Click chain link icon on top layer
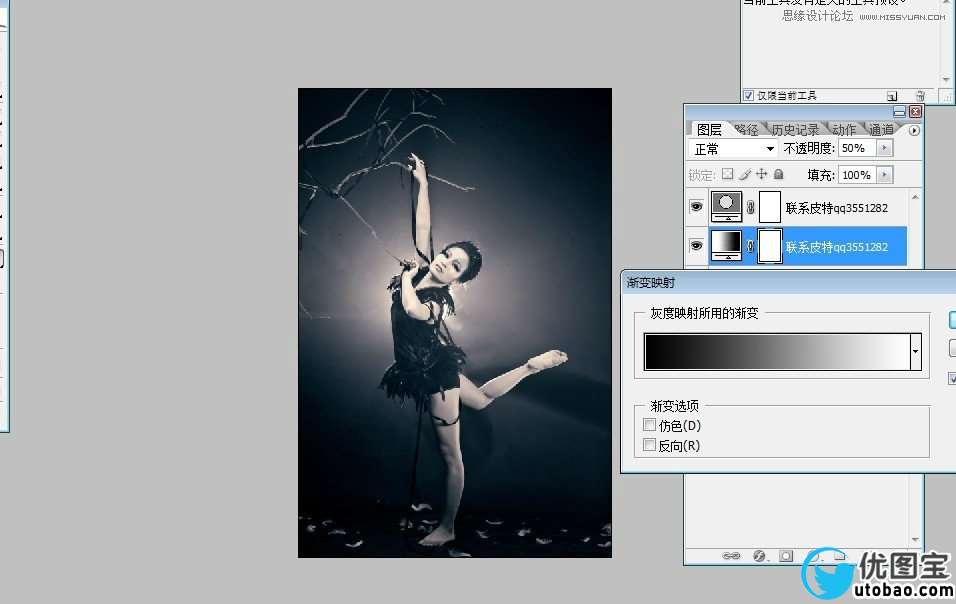This screenshot has width=956, height=604. pos(751,207)
